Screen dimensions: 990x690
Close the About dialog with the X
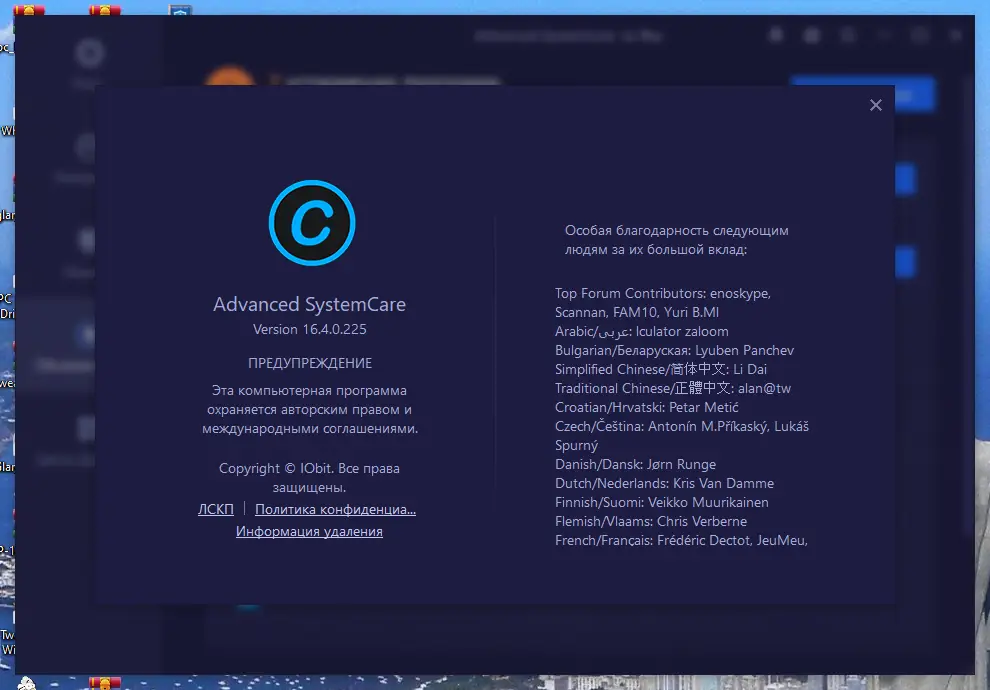point(876,104)
